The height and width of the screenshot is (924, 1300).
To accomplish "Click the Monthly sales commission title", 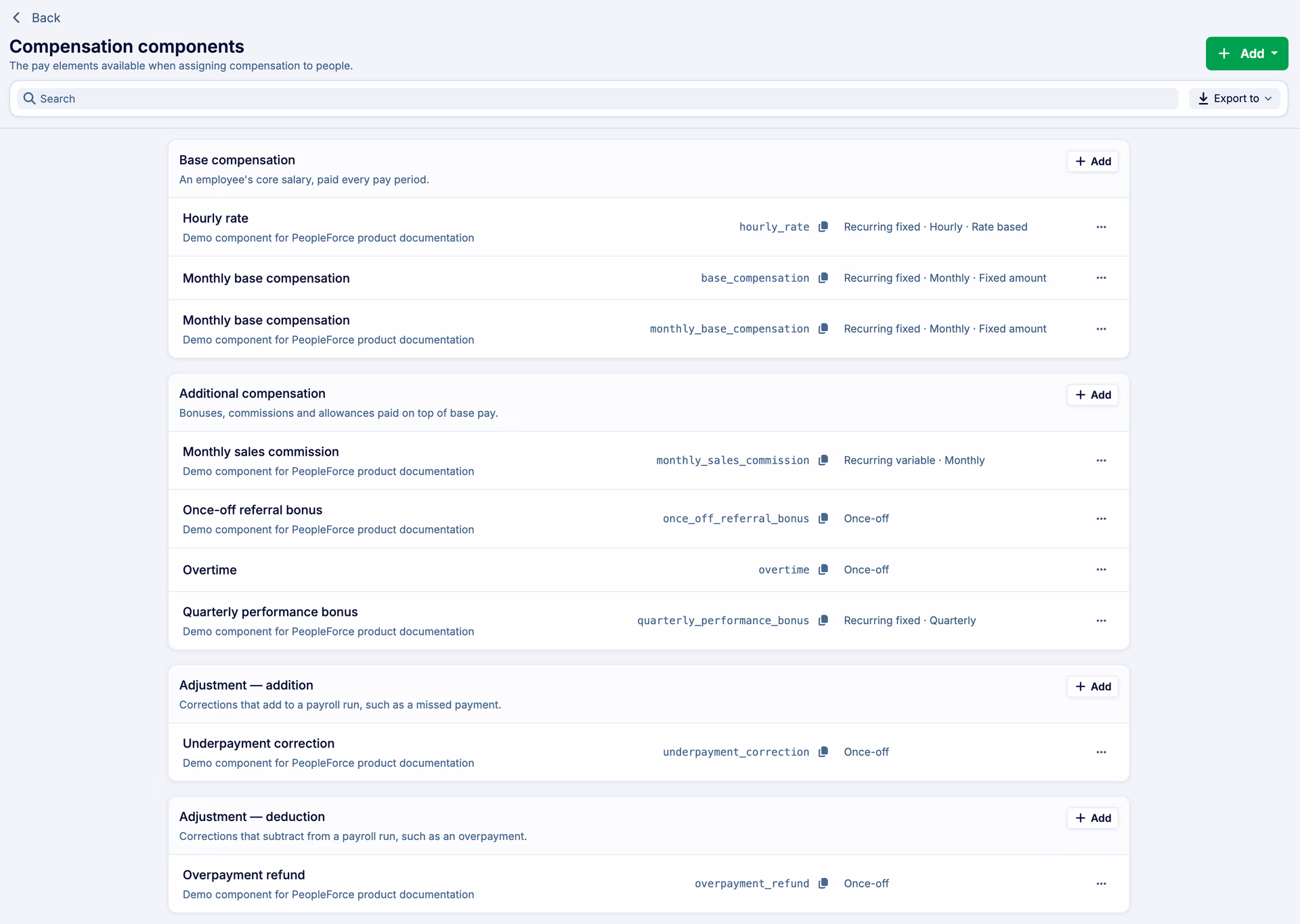I will tap(261, 452).
